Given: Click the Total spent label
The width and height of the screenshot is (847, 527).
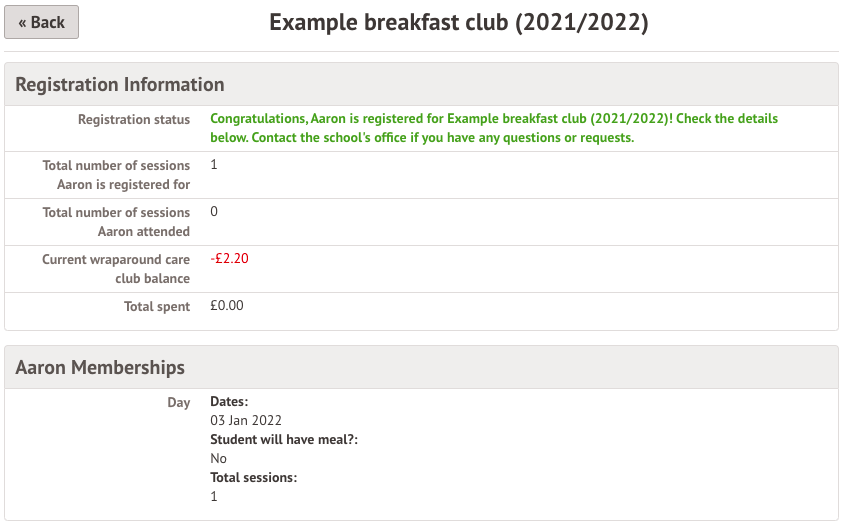Looking at the screenshot, I should pyautogui.click(x=156, y=306).
